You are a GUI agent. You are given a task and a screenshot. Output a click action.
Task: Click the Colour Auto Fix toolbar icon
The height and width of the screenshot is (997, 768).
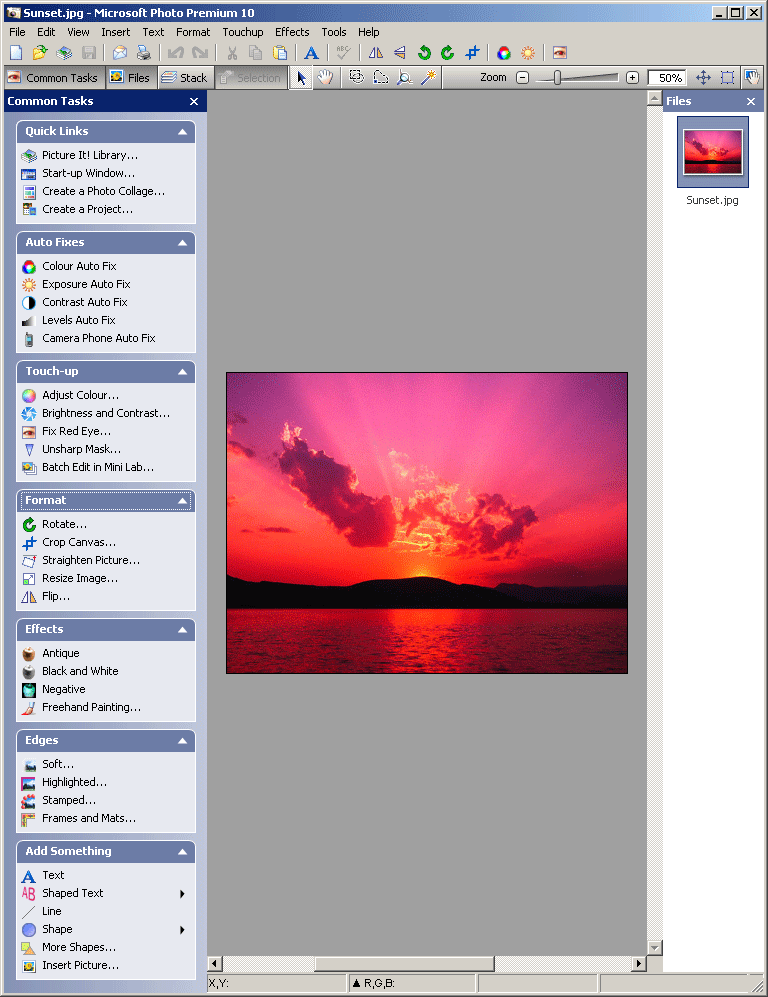(x=504, y=53)
